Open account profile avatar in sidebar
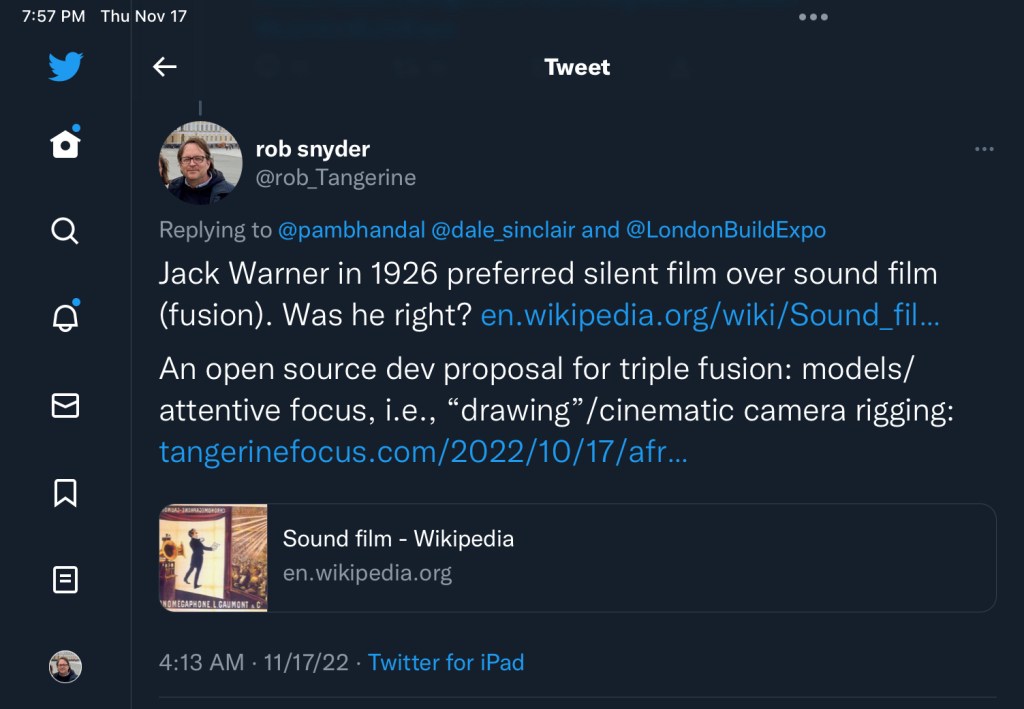Viewport: 1024px width, 709px height. [x=65, y=666]
